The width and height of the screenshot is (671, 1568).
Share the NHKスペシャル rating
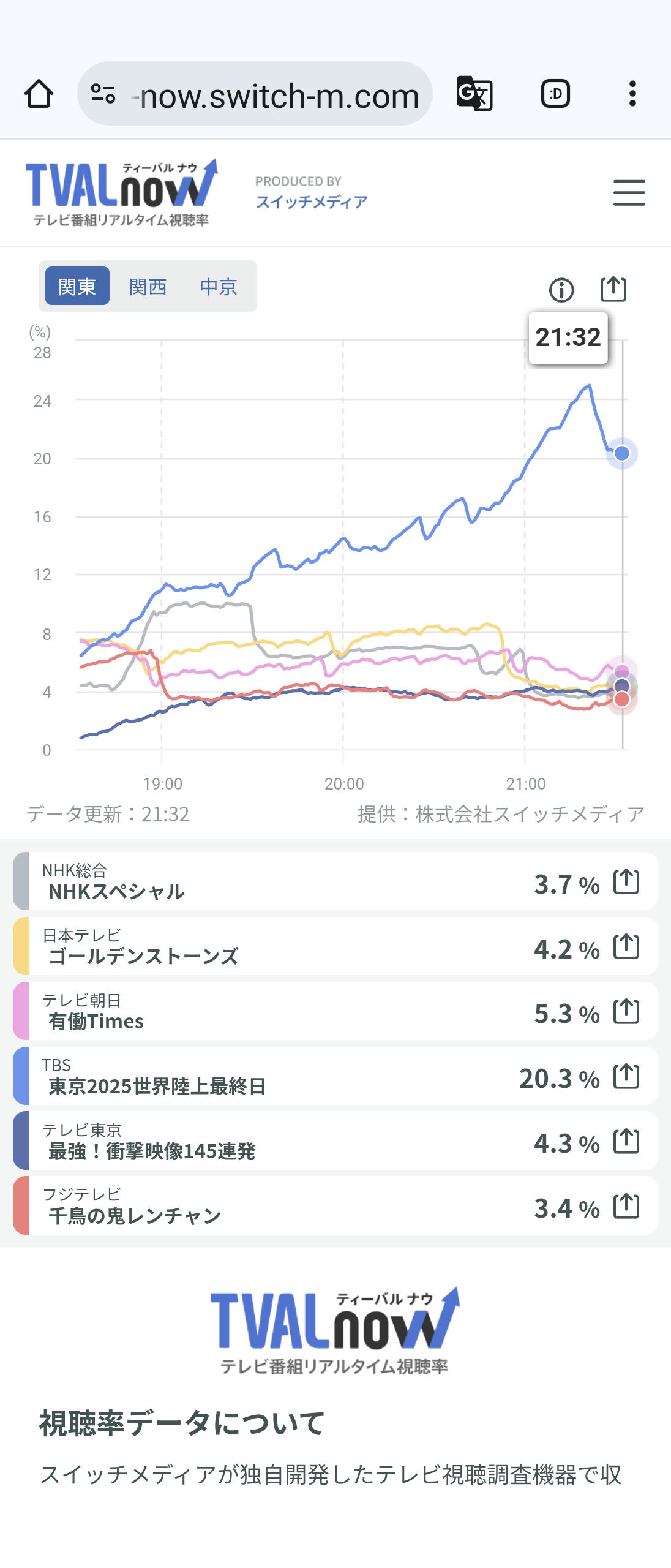click(626, 882)
